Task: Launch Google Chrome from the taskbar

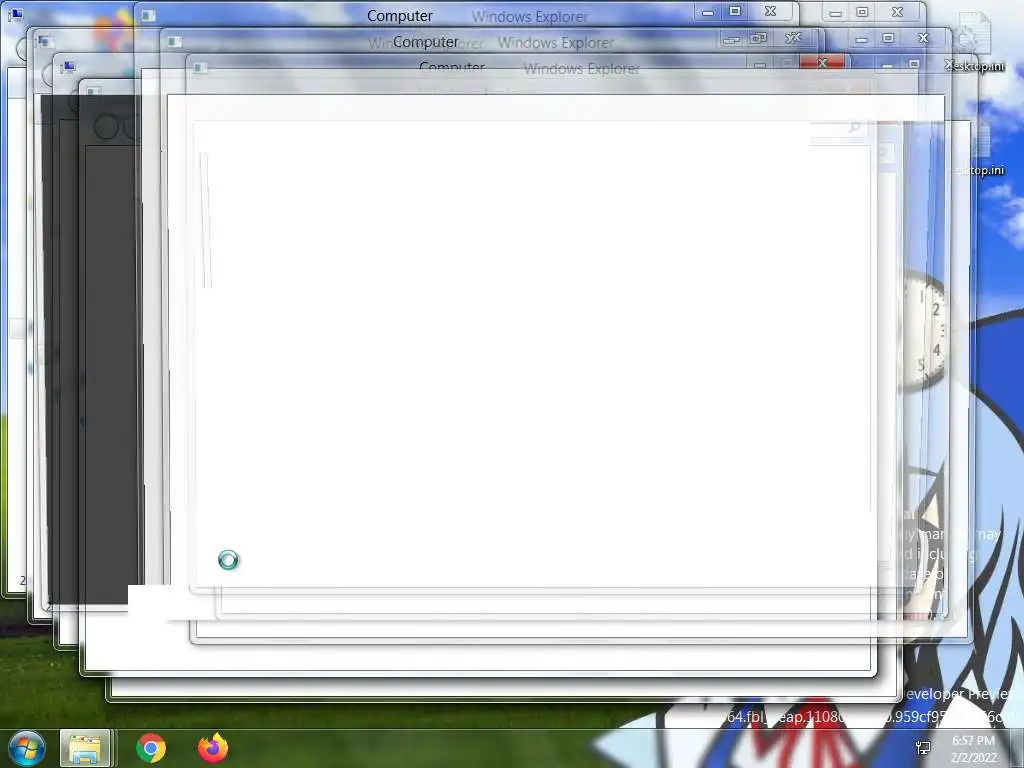Action: coord(151,748)
